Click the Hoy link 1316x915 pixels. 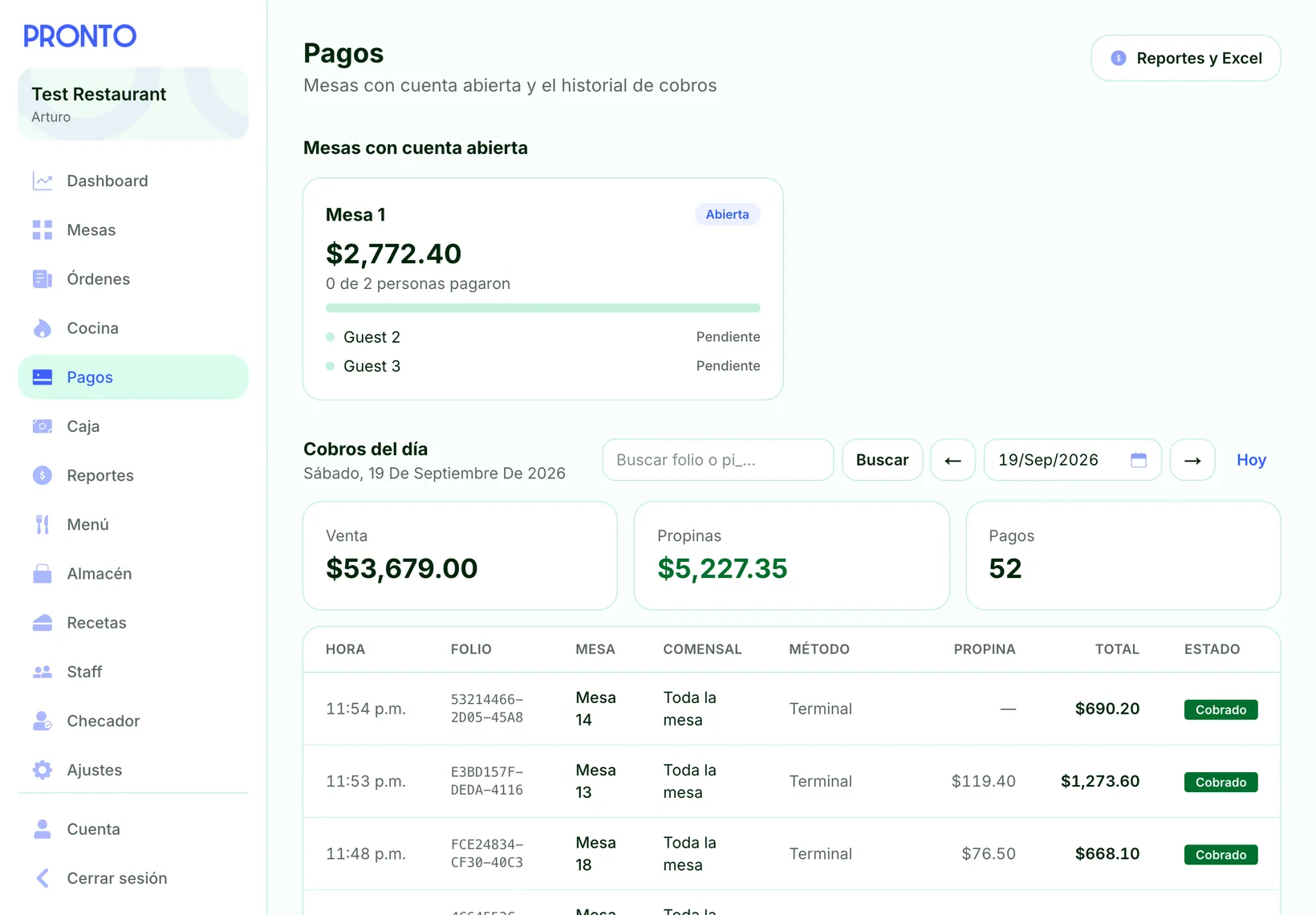coord(1251,460)
